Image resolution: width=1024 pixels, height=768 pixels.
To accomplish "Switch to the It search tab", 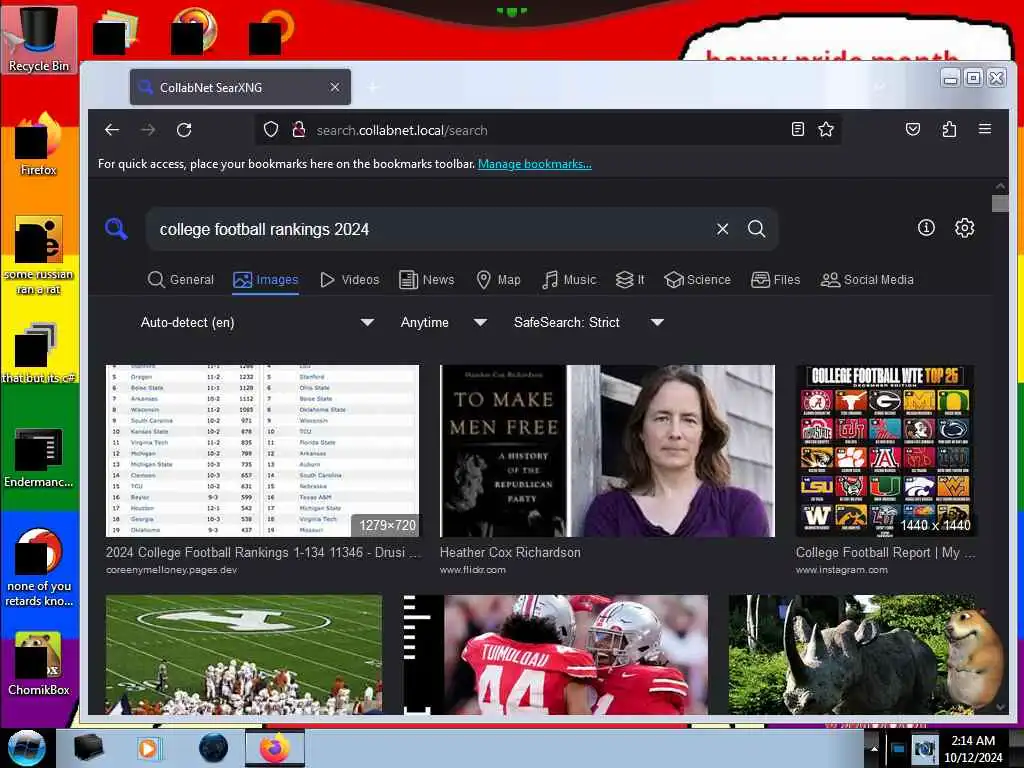I will [630, 280].
